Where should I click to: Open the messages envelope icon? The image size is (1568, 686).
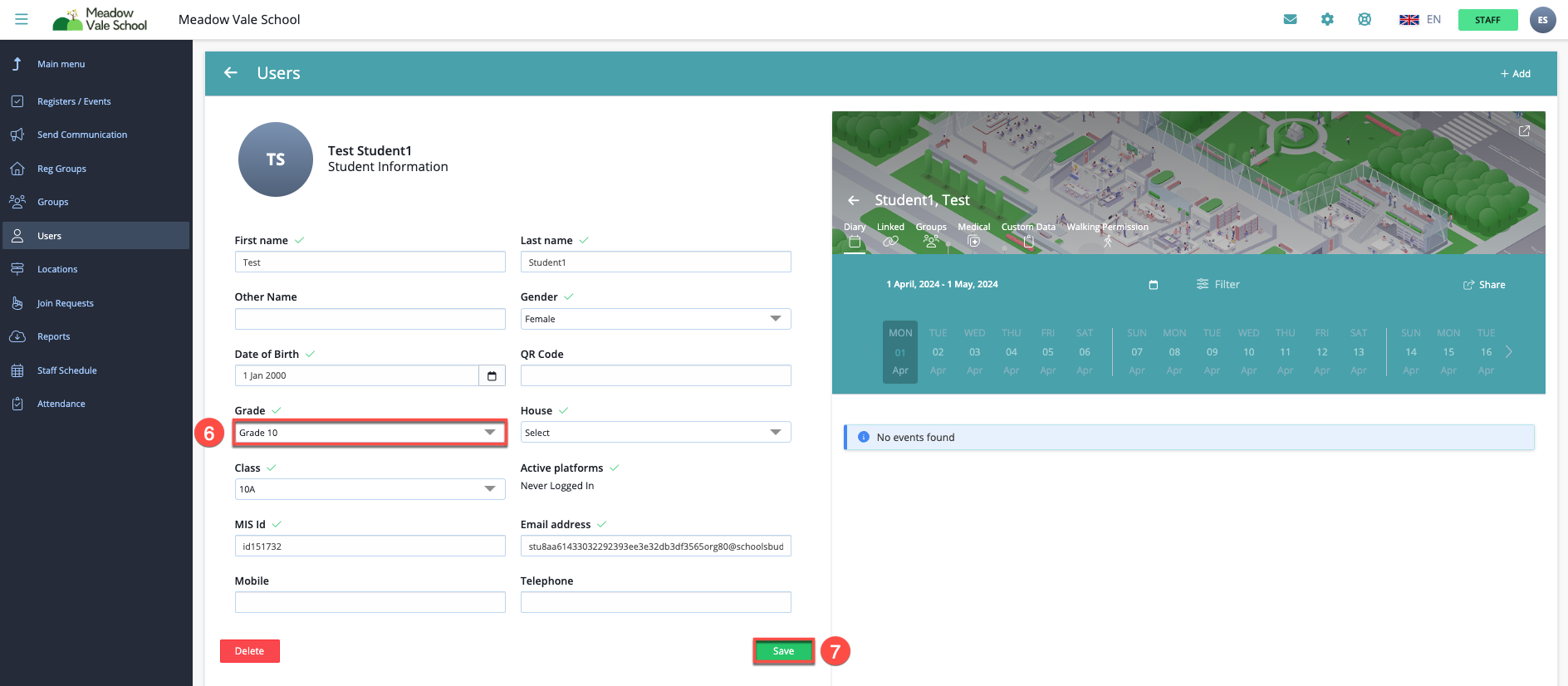coord(1290,20)
